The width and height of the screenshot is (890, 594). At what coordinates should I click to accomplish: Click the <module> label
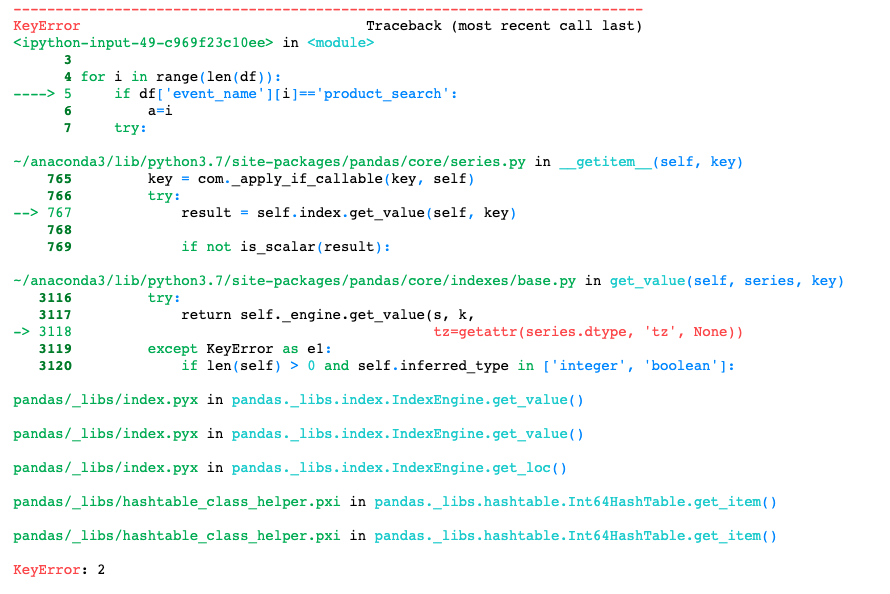point(341,43)
